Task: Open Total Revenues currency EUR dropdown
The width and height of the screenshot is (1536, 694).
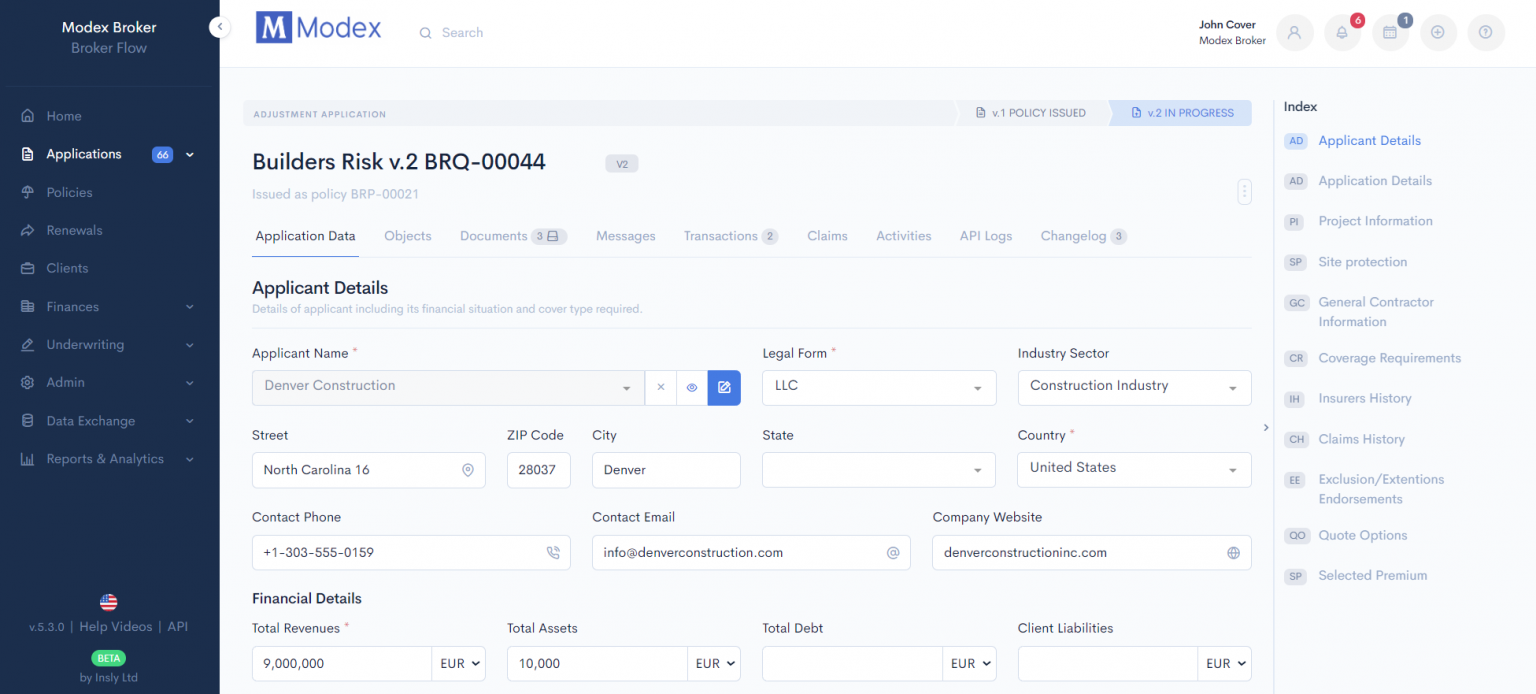Action: tap(458, 663)
